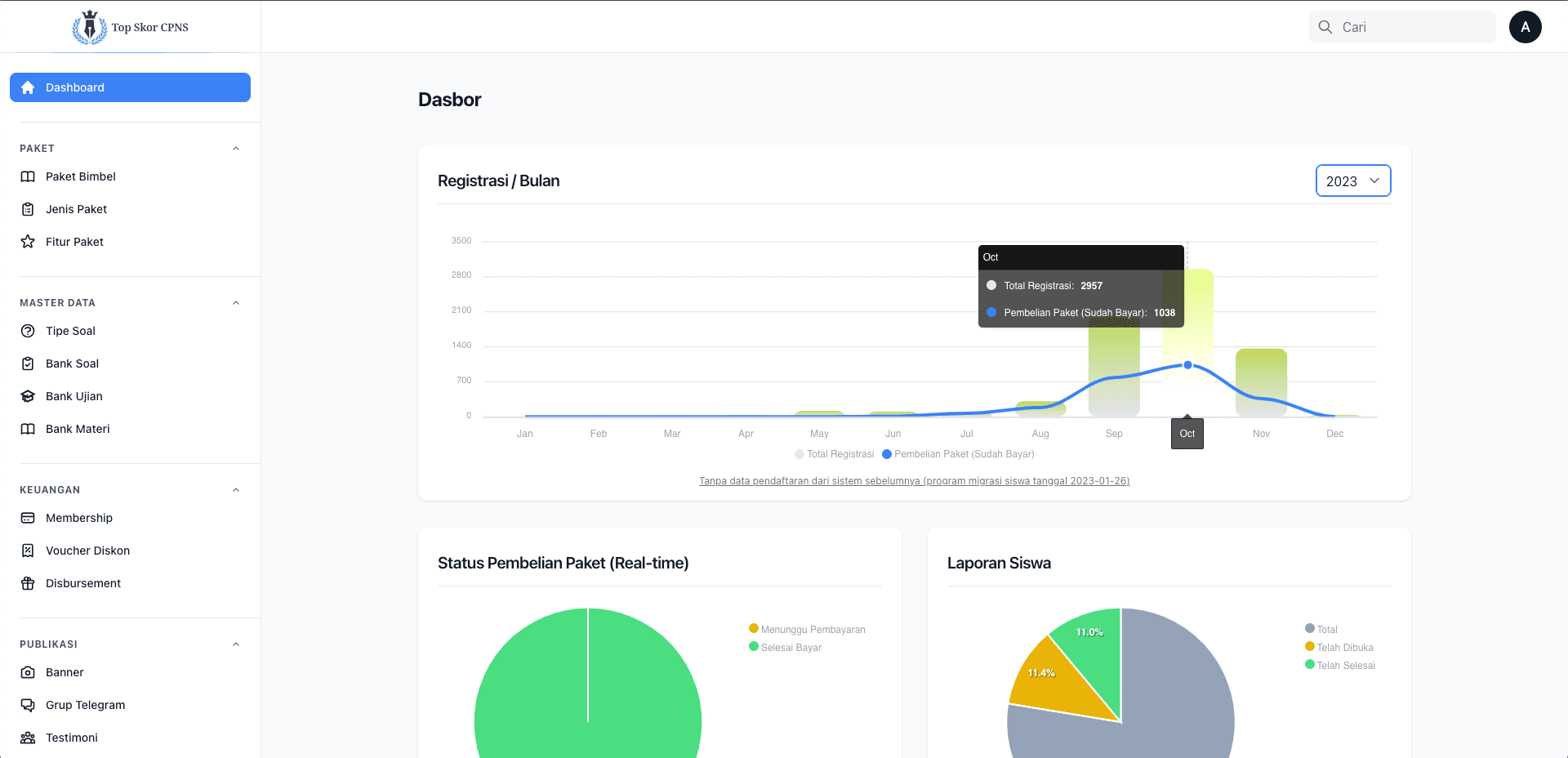Viewport: 1568px width, 758px height.
Task: Toggle Total Registrasi legend series
Action: 835,454
